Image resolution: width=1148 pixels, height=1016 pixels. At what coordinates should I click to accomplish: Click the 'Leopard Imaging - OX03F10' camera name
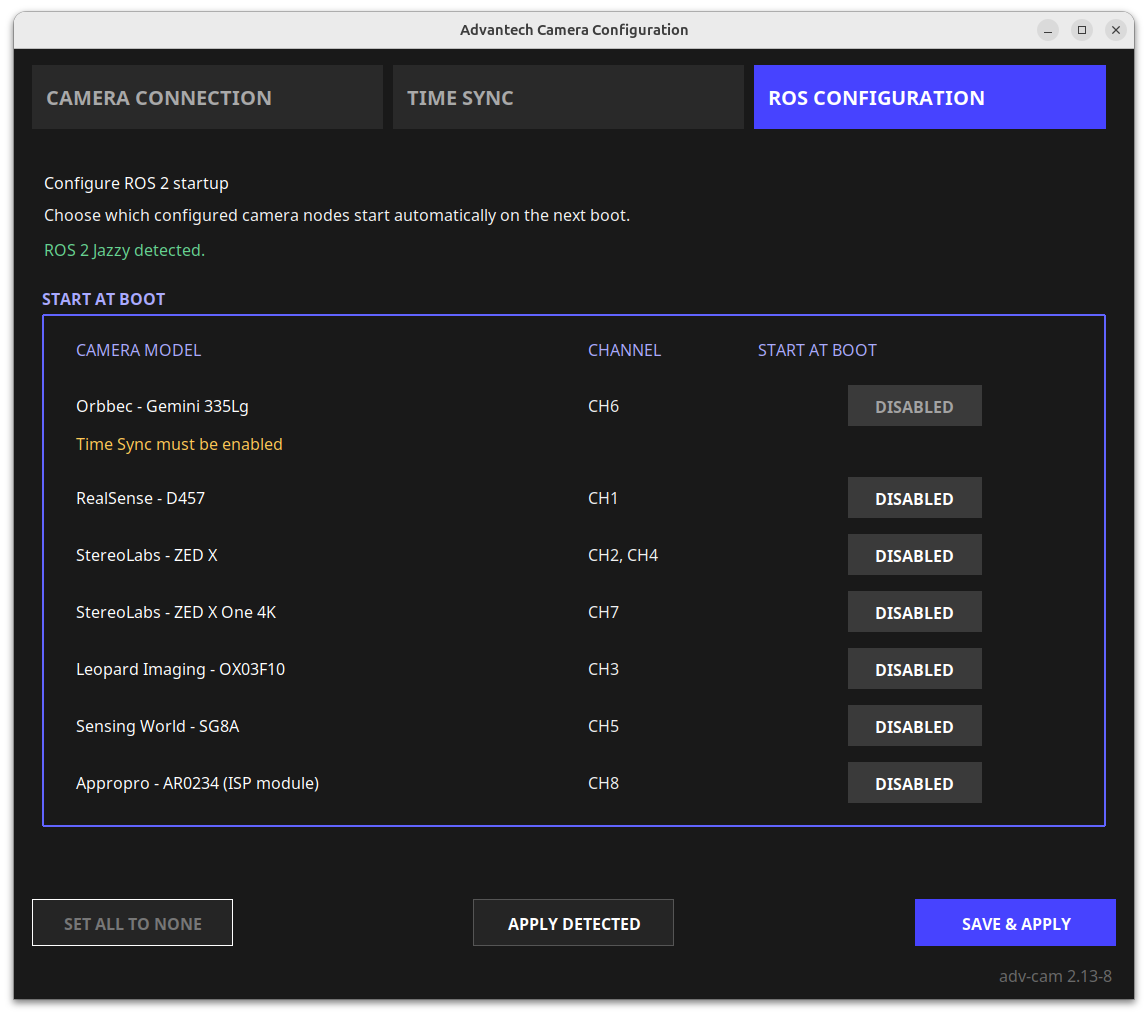click(180, 670)
